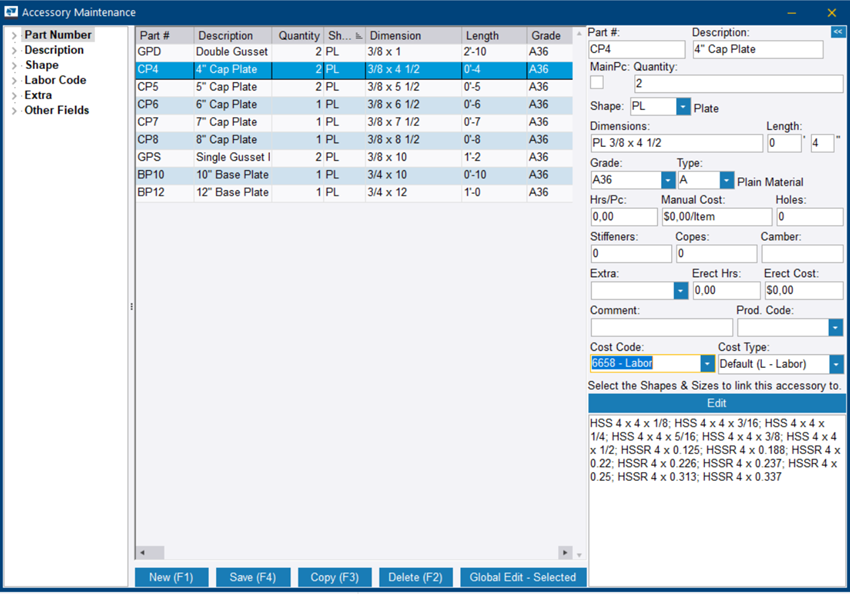Select Labor Code in the left sidebar

(x=55, y=80)
